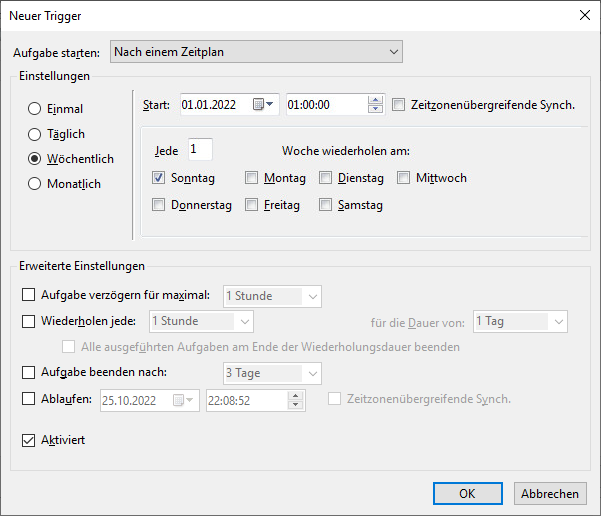Close the Neuer Trigger dialog
This screenshot has width=601, height=516.
pyautogui.click(x=585, y=15)
